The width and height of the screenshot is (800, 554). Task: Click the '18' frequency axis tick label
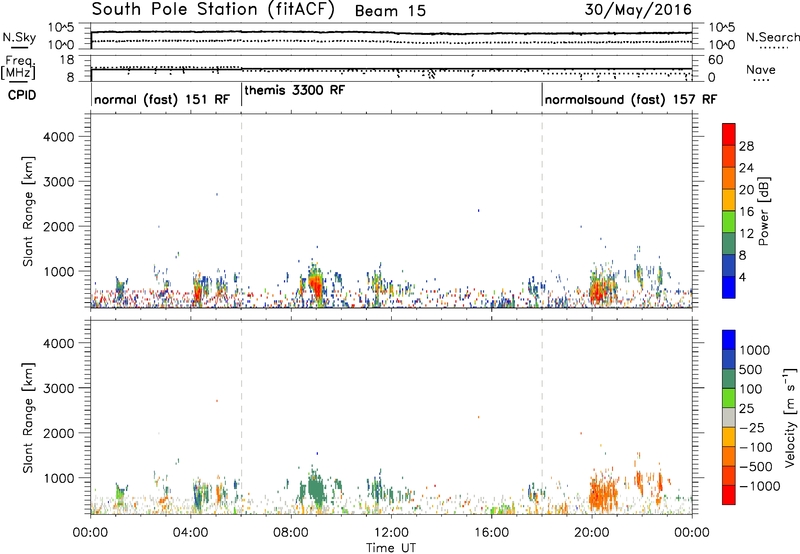[67, 60]
